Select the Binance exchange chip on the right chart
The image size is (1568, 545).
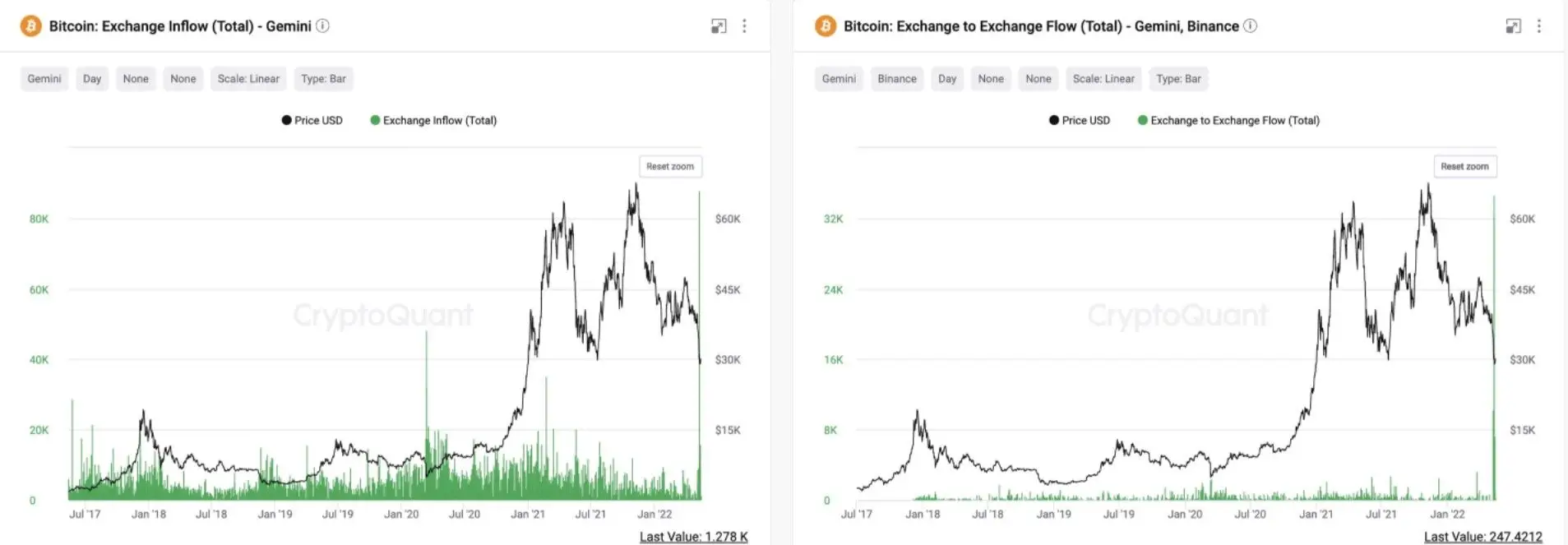(x=896, y=79)
